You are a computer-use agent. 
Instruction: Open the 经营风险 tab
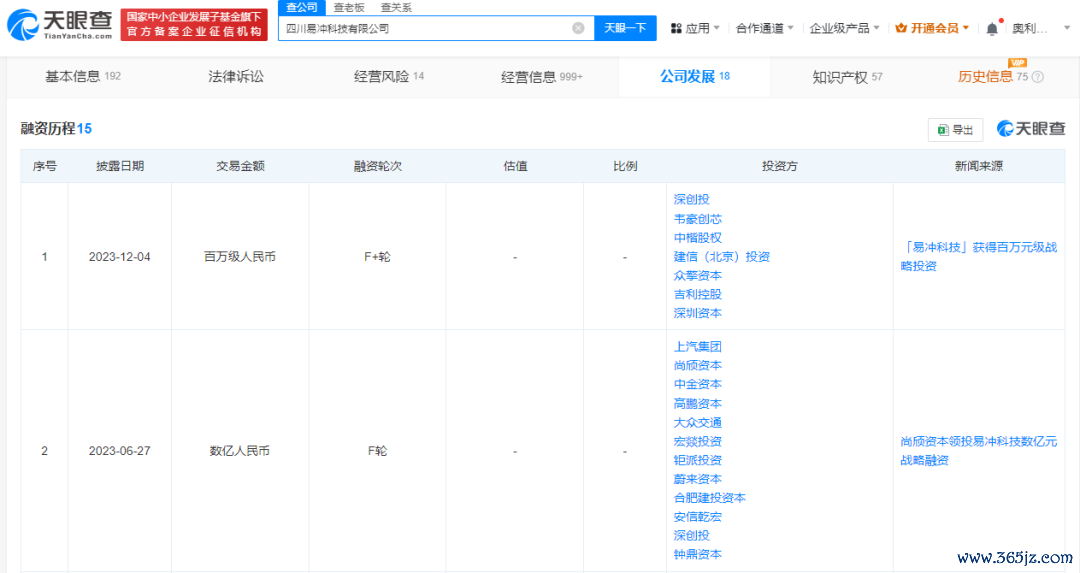(389, 76)
